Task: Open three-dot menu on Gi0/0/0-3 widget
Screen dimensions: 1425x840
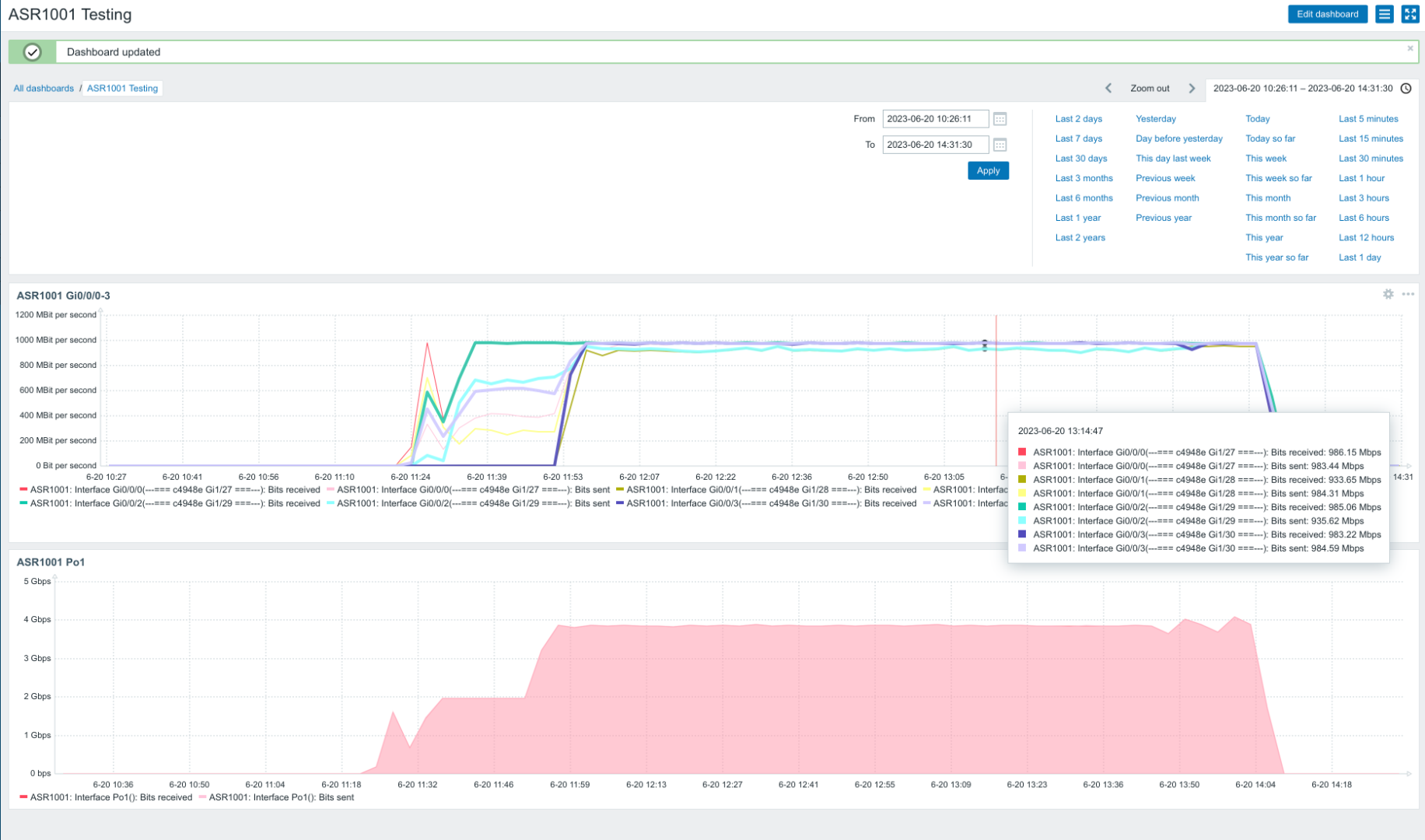Action: pos(1408,294)
